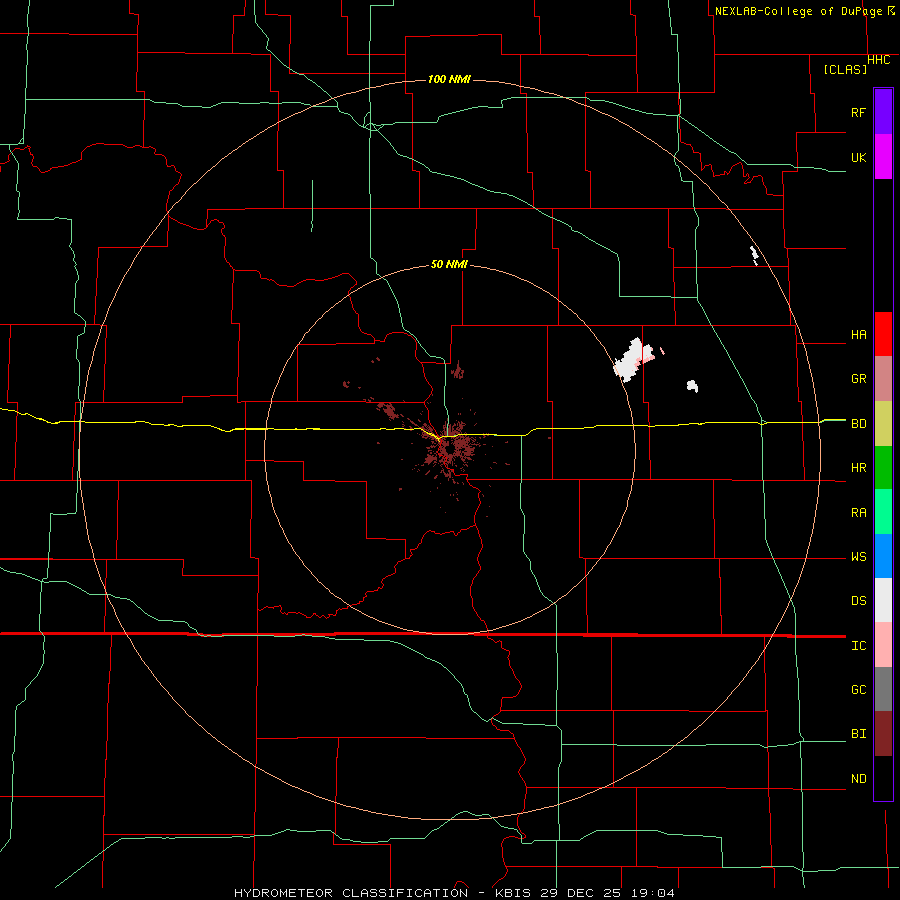The height and width of the screenshot is (900, 900).
Task: Click the light green RA legend swatch
Action: 883,512
